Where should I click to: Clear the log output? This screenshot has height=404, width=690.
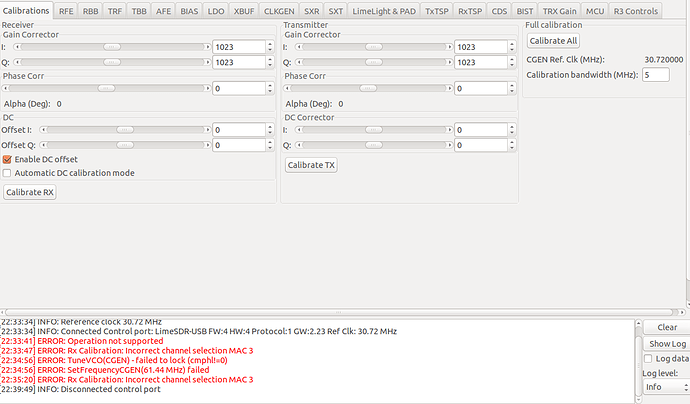point(667,327)
